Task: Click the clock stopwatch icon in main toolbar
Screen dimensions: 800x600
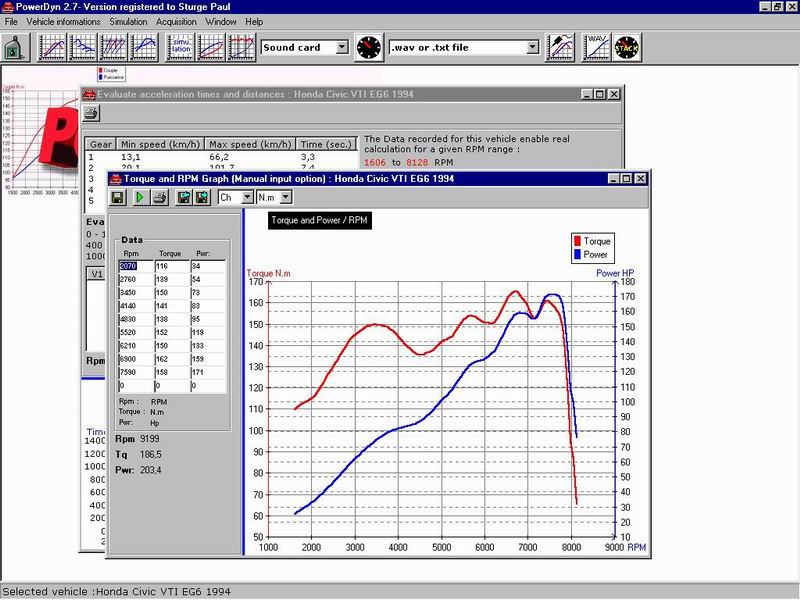Action: click(x=368, y=47)
